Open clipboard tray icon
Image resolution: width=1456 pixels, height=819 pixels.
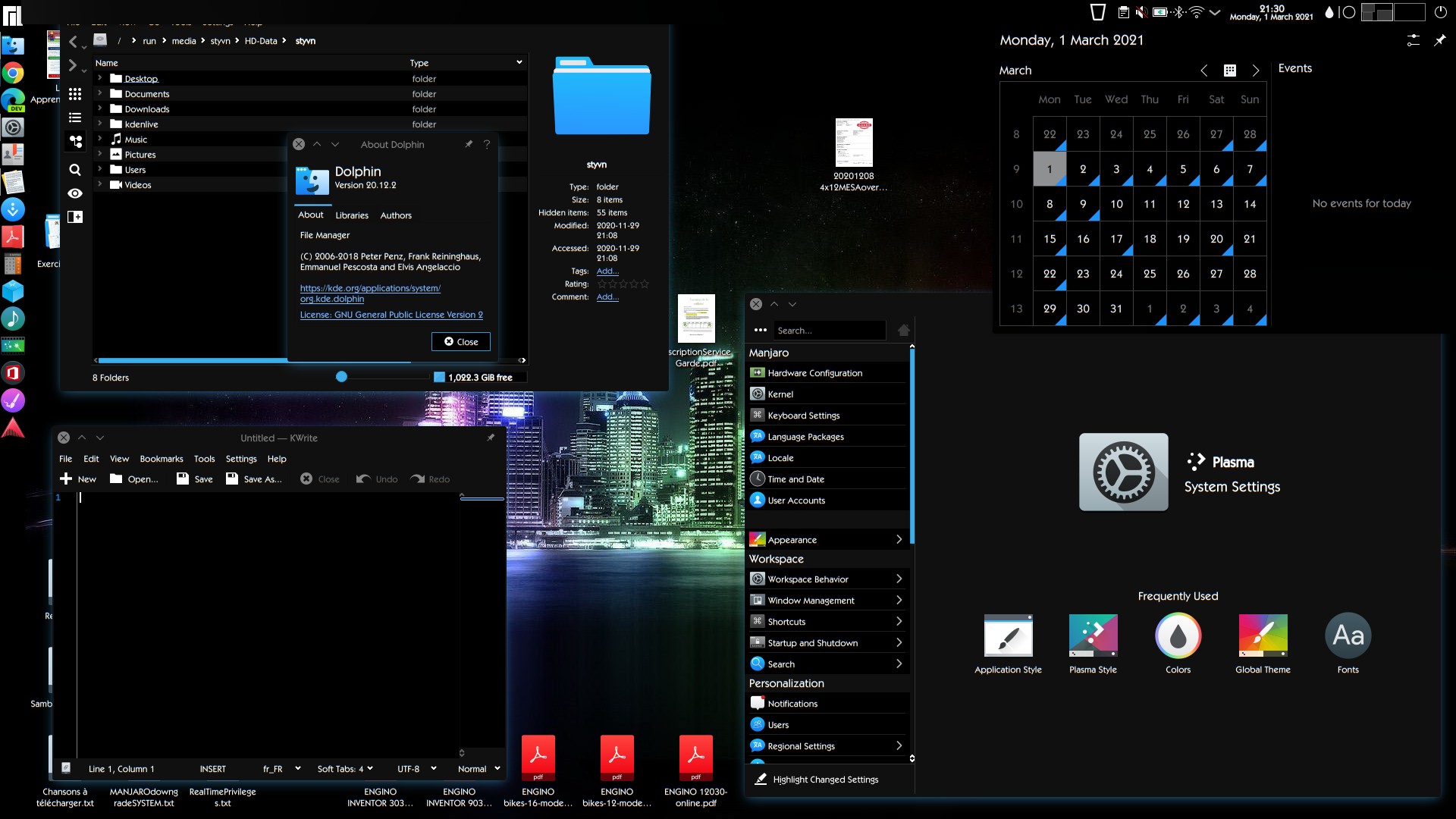tap(1124, 11)
